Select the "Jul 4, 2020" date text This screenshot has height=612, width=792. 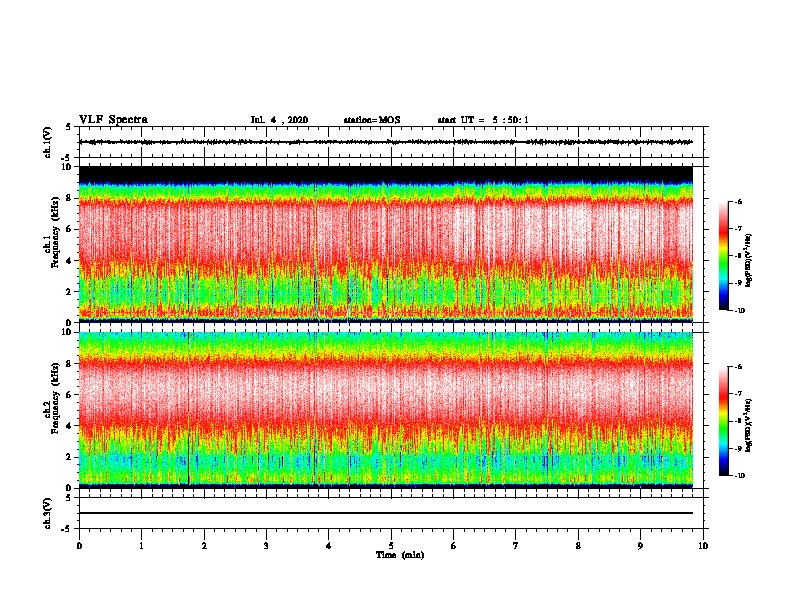tap(279, 120)
